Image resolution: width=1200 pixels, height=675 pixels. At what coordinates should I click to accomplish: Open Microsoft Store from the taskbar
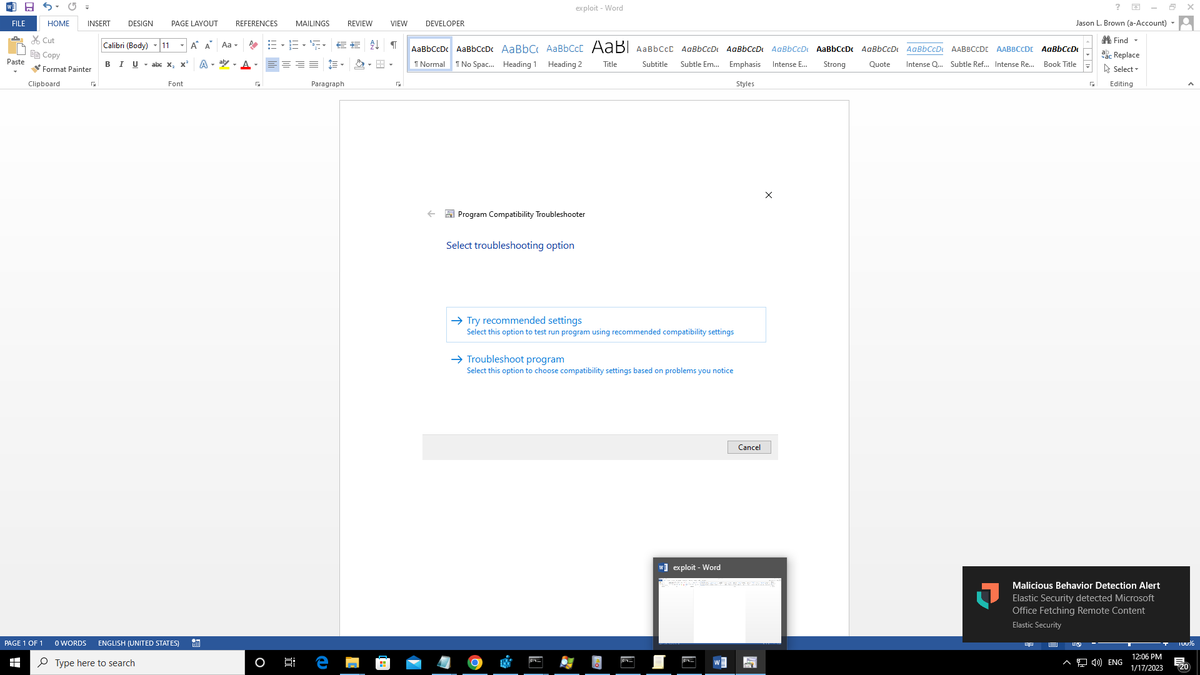point(382,662)
